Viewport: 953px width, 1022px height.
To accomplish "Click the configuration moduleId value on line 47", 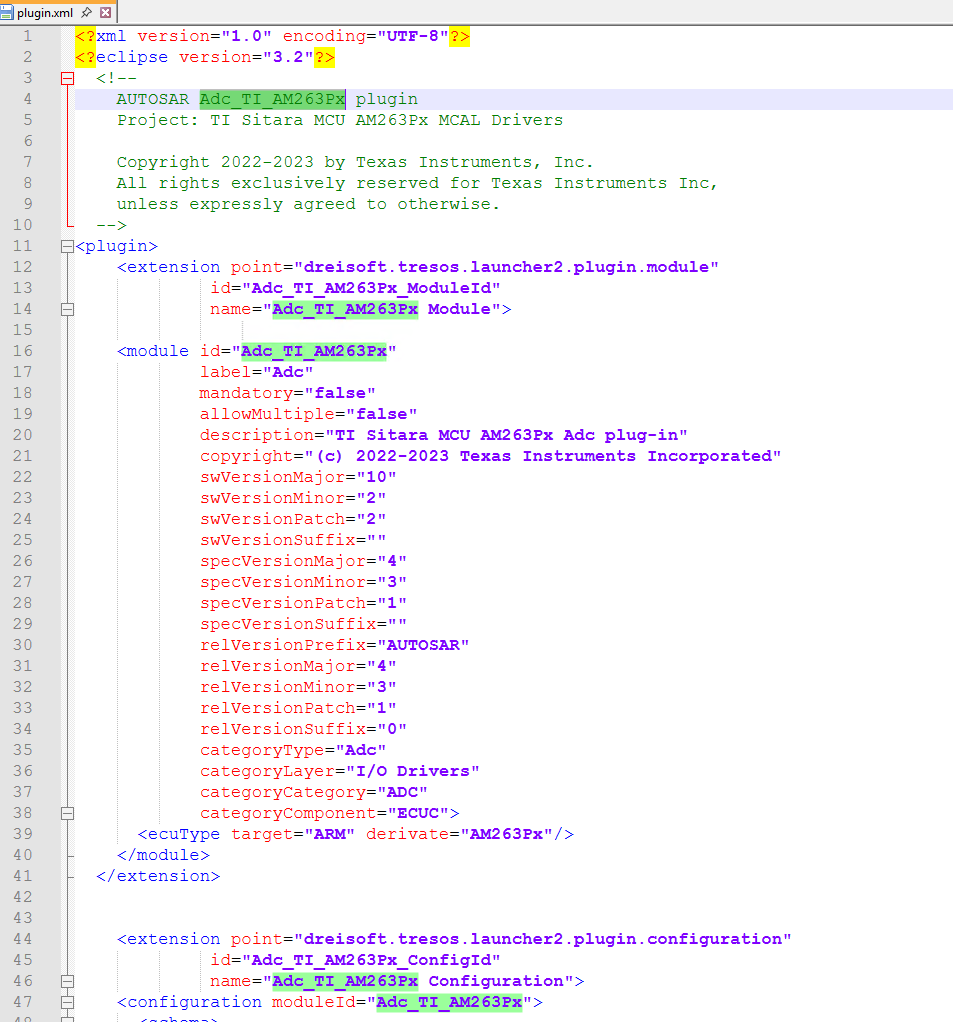I will point(449,1002).
